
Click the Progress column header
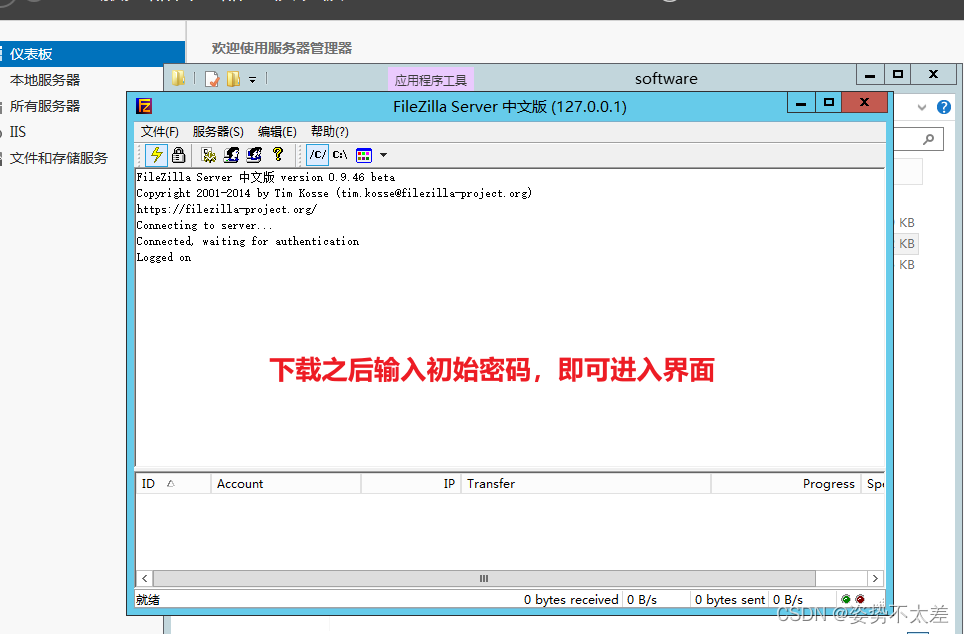(x=786, y=483)
